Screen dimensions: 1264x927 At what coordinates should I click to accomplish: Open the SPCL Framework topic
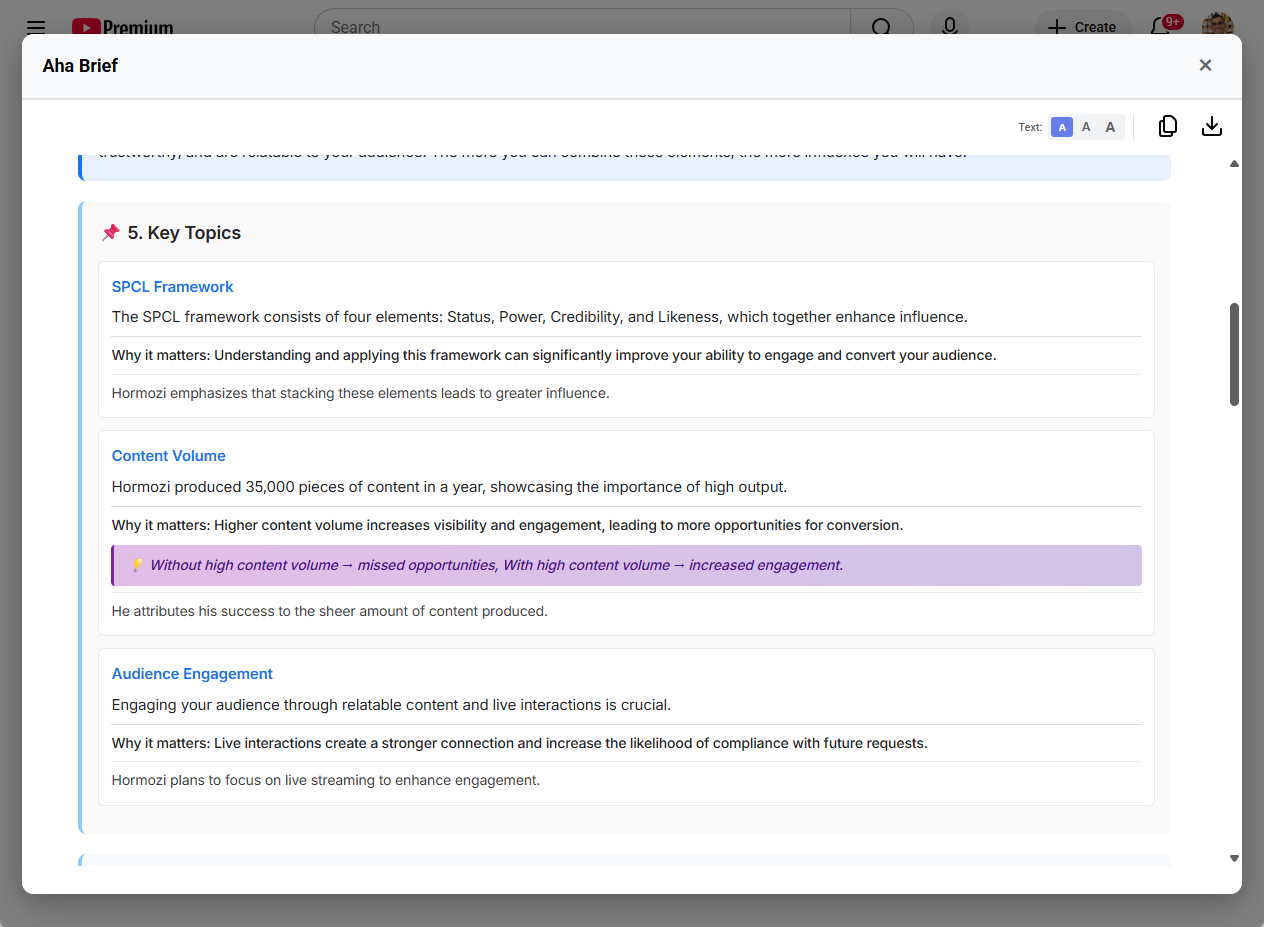point(172,287)
